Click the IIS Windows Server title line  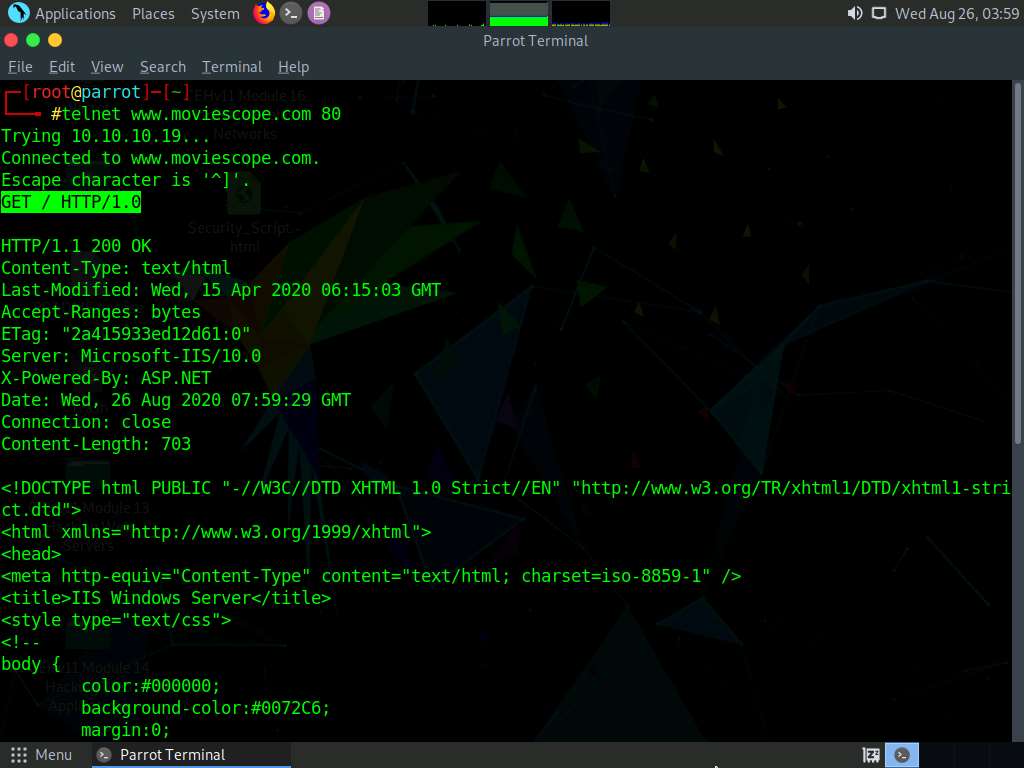tap(166, 598)
